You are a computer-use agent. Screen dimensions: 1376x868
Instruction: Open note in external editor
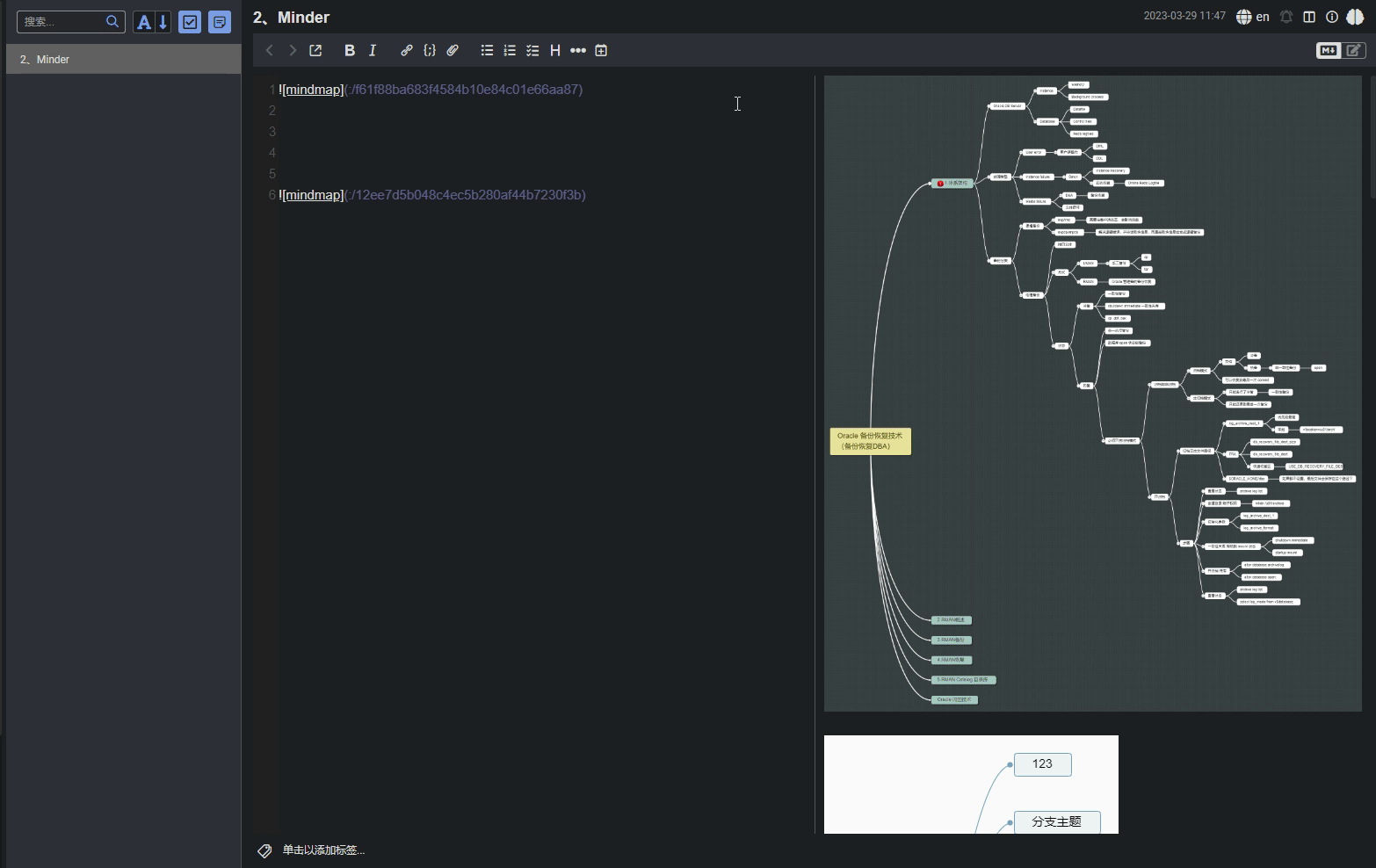(x=315, y=51)
